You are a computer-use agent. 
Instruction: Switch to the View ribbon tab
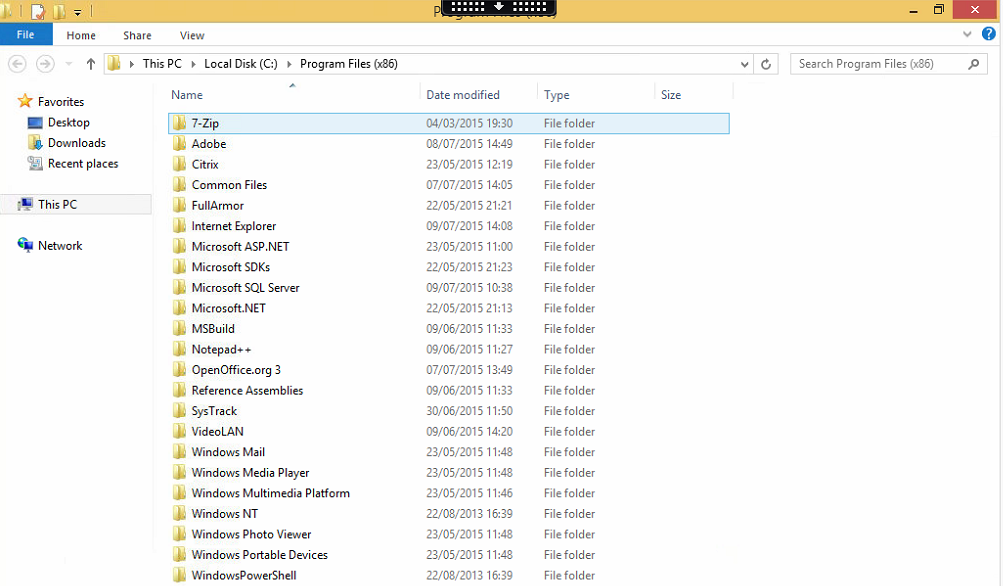point(192,35)
